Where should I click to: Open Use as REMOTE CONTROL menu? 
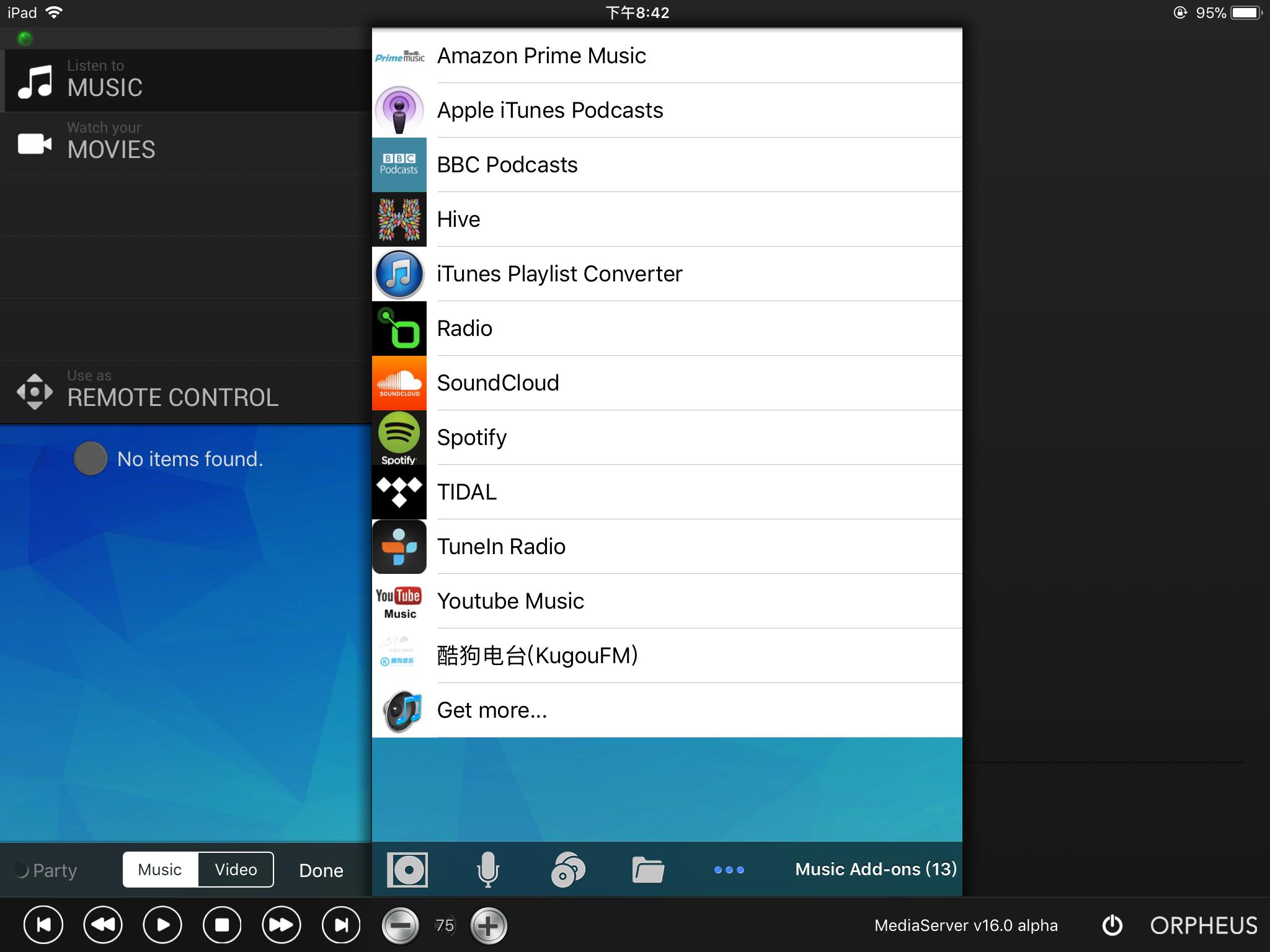coord(186,392)
